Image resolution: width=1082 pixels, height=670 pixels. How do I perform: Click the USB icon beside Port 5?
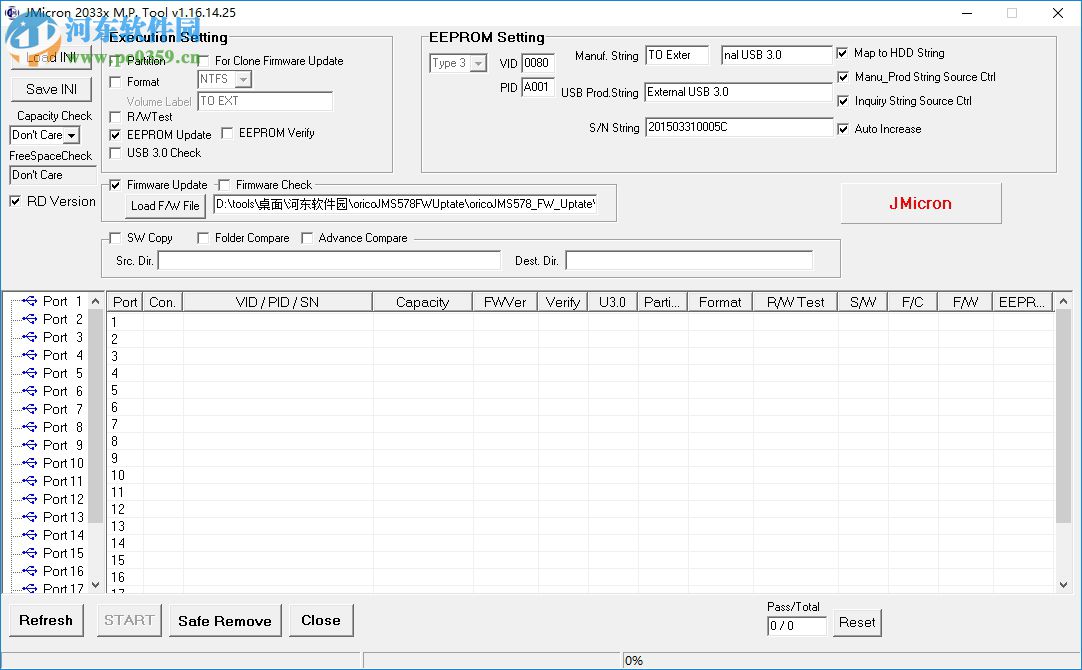(30, 373)
